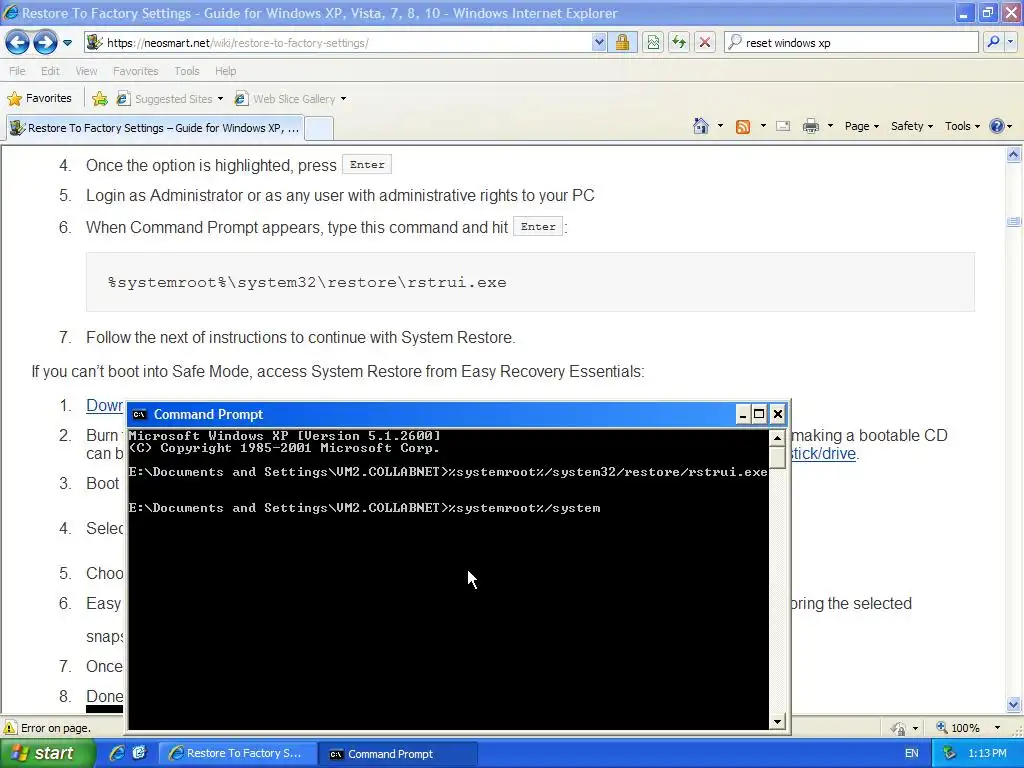
Task: Open the Favorites menu in menu bar
Action: point(135,71)
